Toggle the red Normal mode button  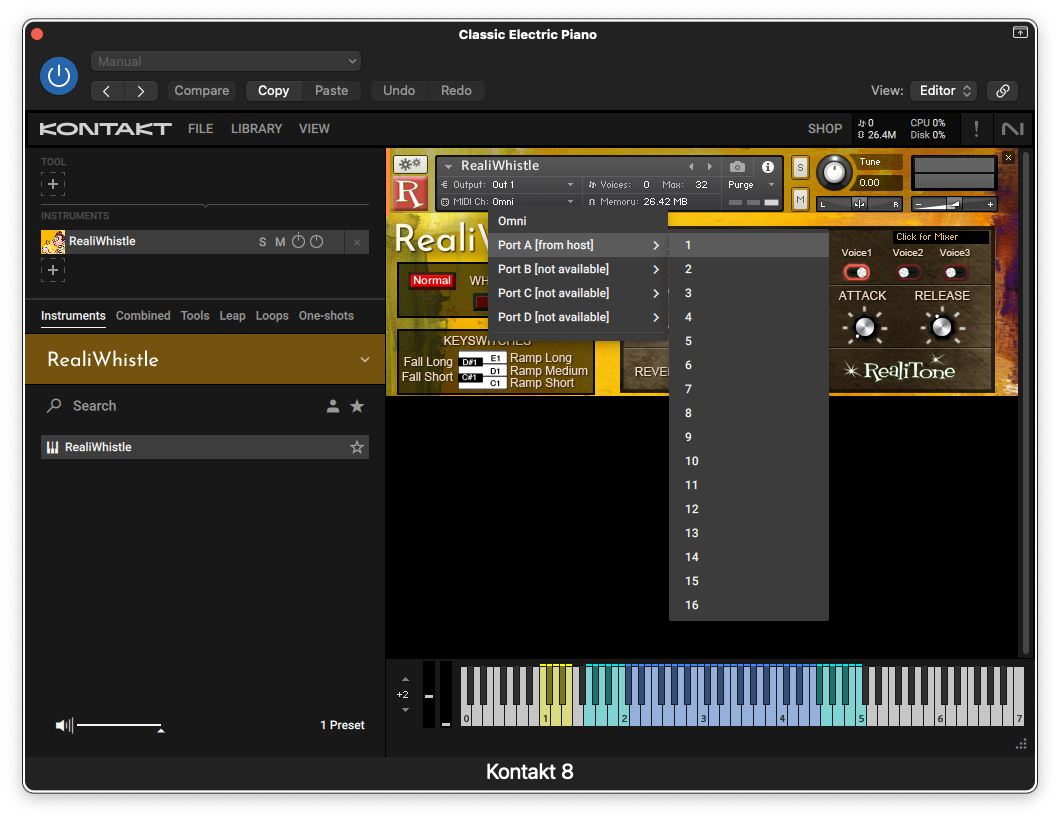point(431,281)
